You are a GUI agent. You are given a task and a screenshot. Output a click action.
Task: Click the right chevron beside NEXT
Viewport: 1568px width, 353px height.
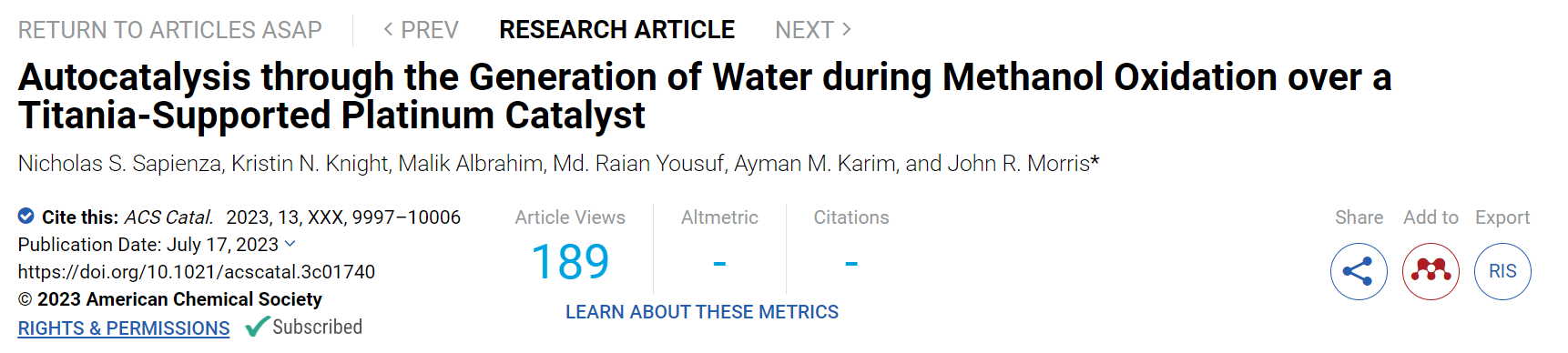[847, 29]
